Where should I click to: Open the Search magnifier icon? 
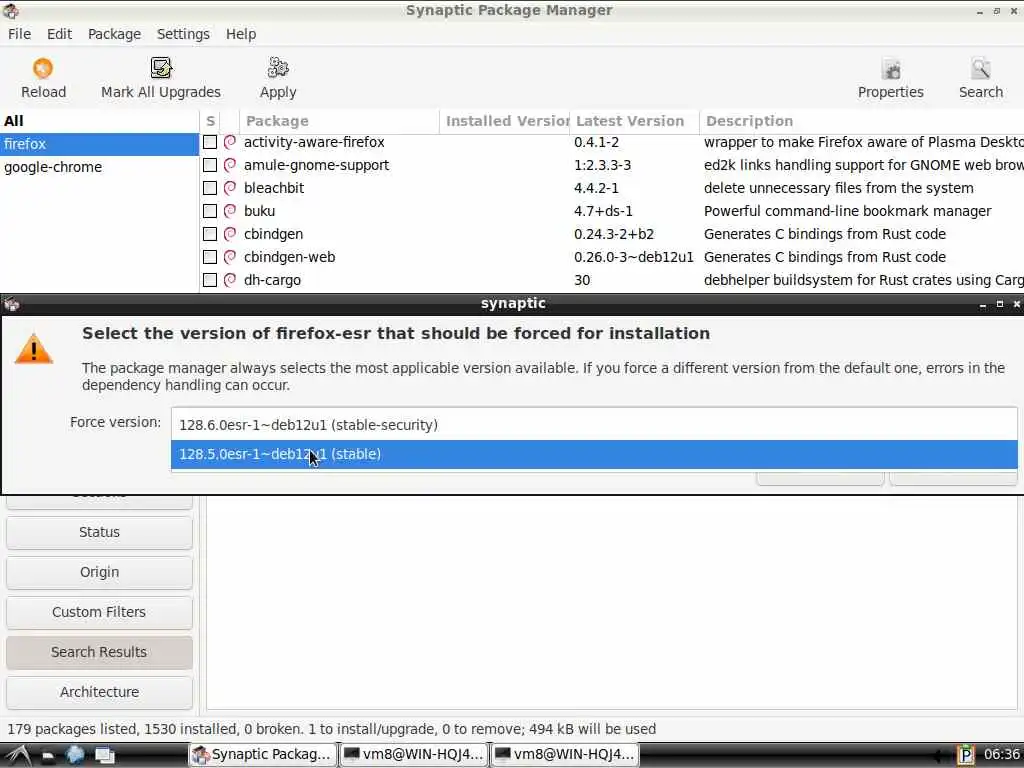[981, 69]
